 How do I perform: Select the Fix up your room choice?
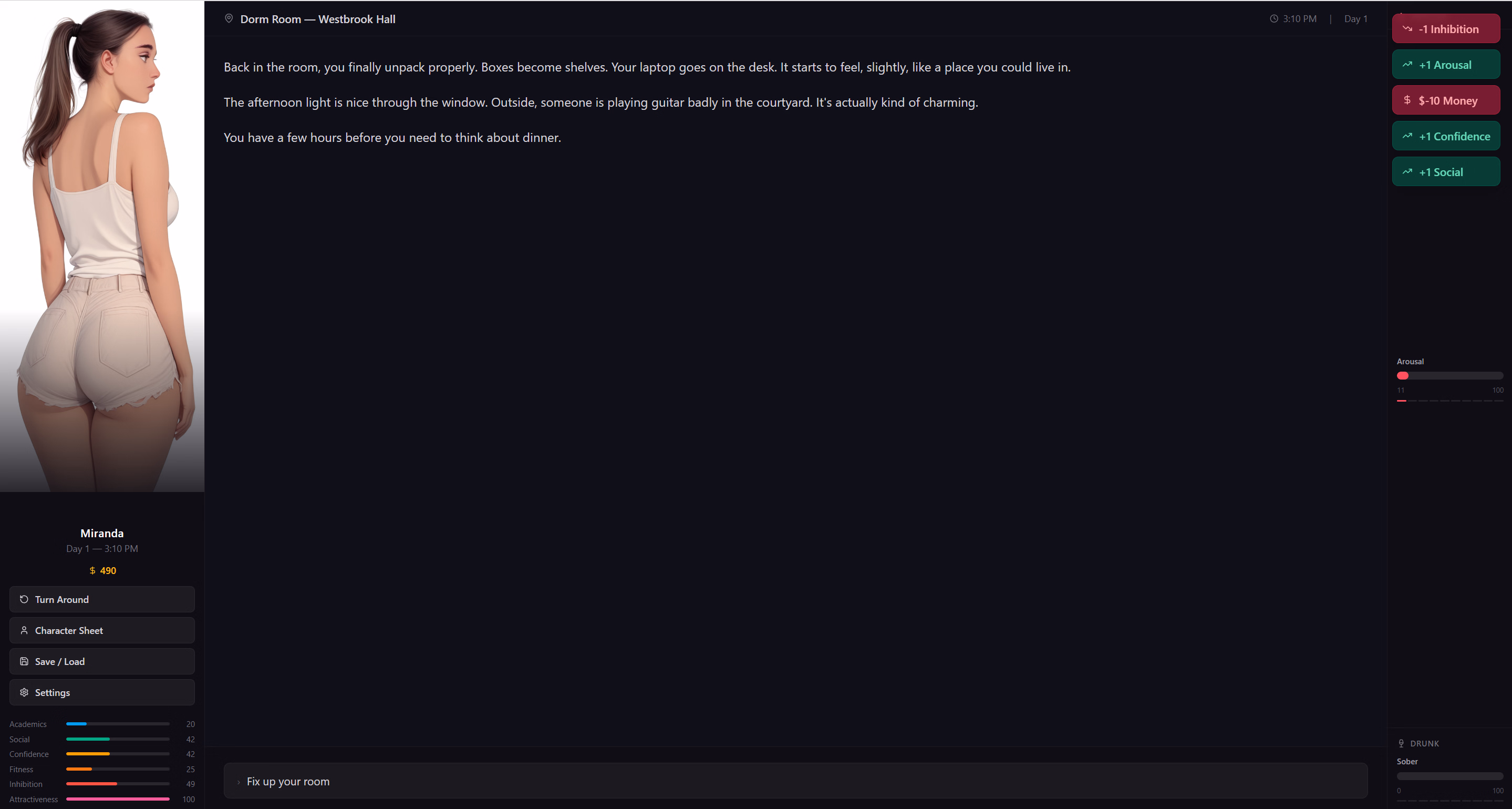tap(795, 781)
